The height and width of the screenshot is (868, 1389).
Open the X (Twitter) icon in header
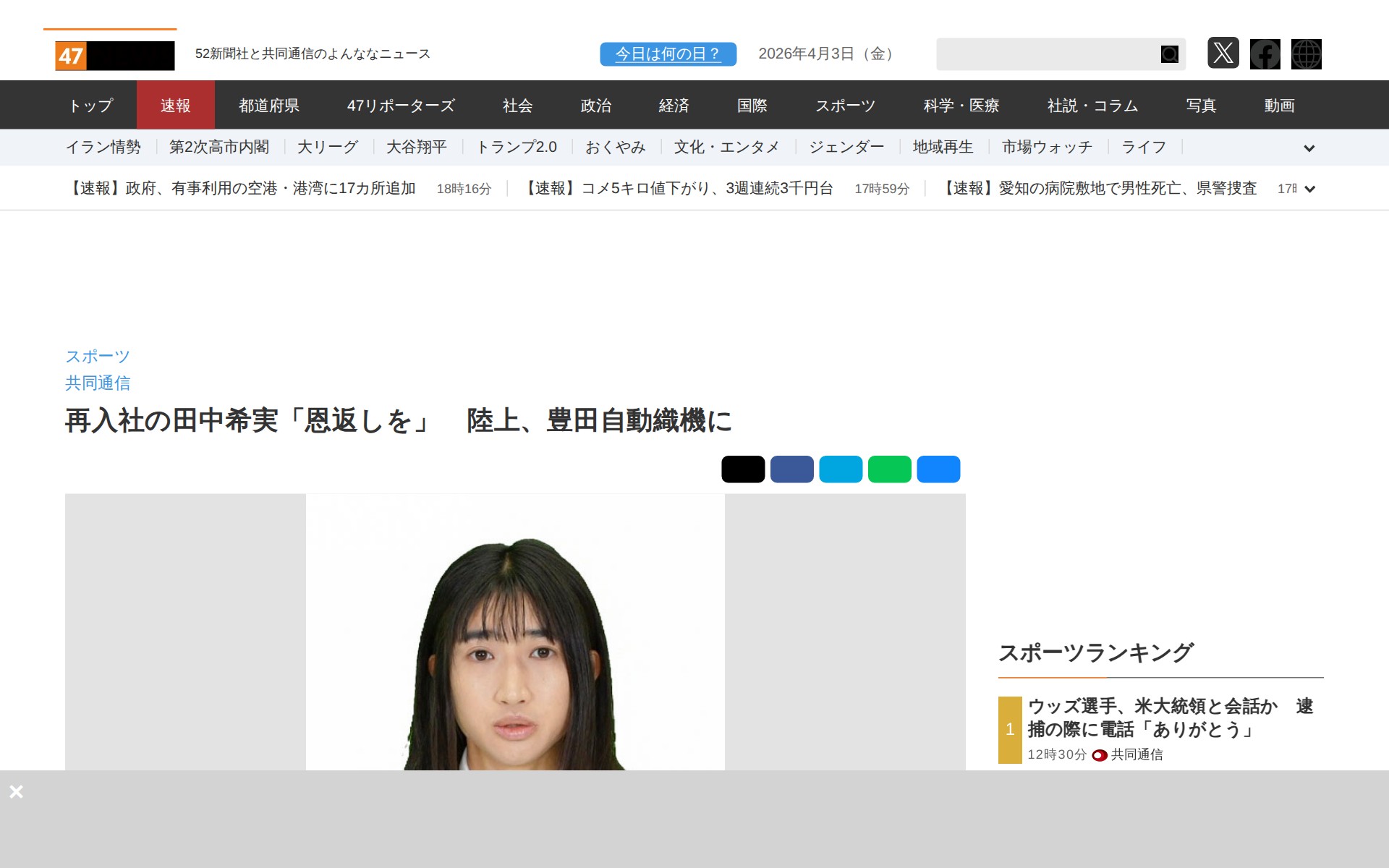point(1223,54)
